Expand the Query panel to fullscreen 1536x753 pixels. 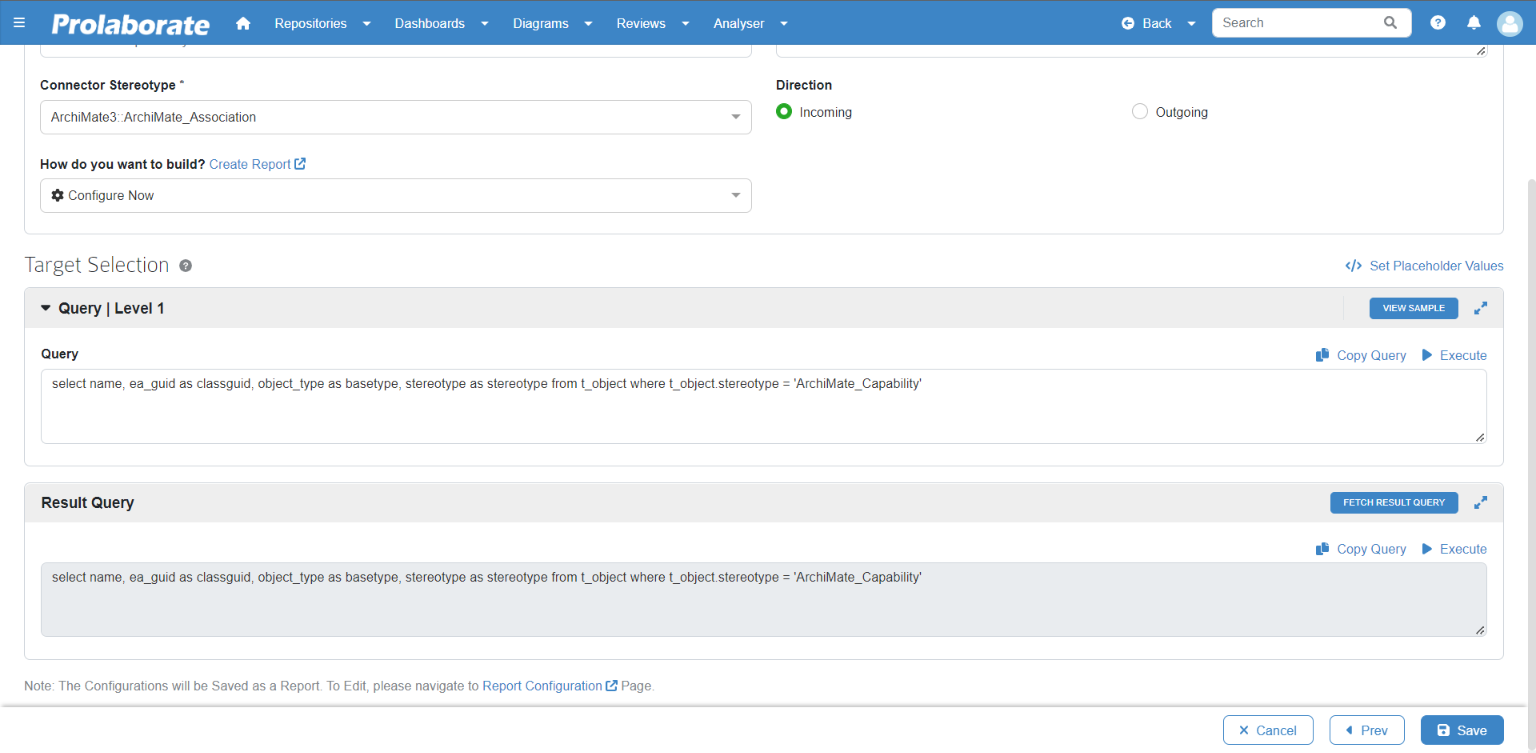[x=1480, y=308]
